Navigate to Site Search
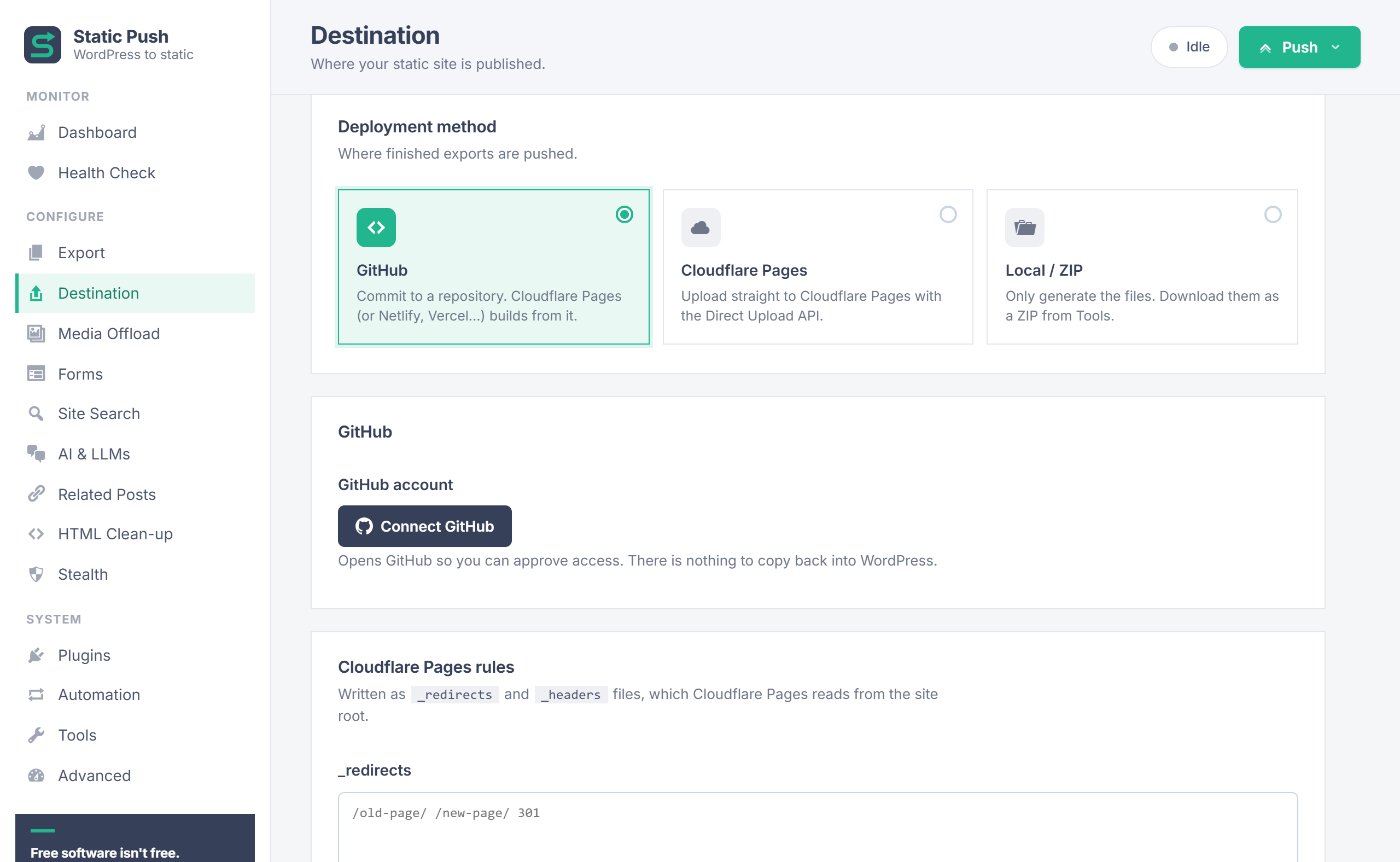This screenshot has width=1400, height=862. click(135, 413)
